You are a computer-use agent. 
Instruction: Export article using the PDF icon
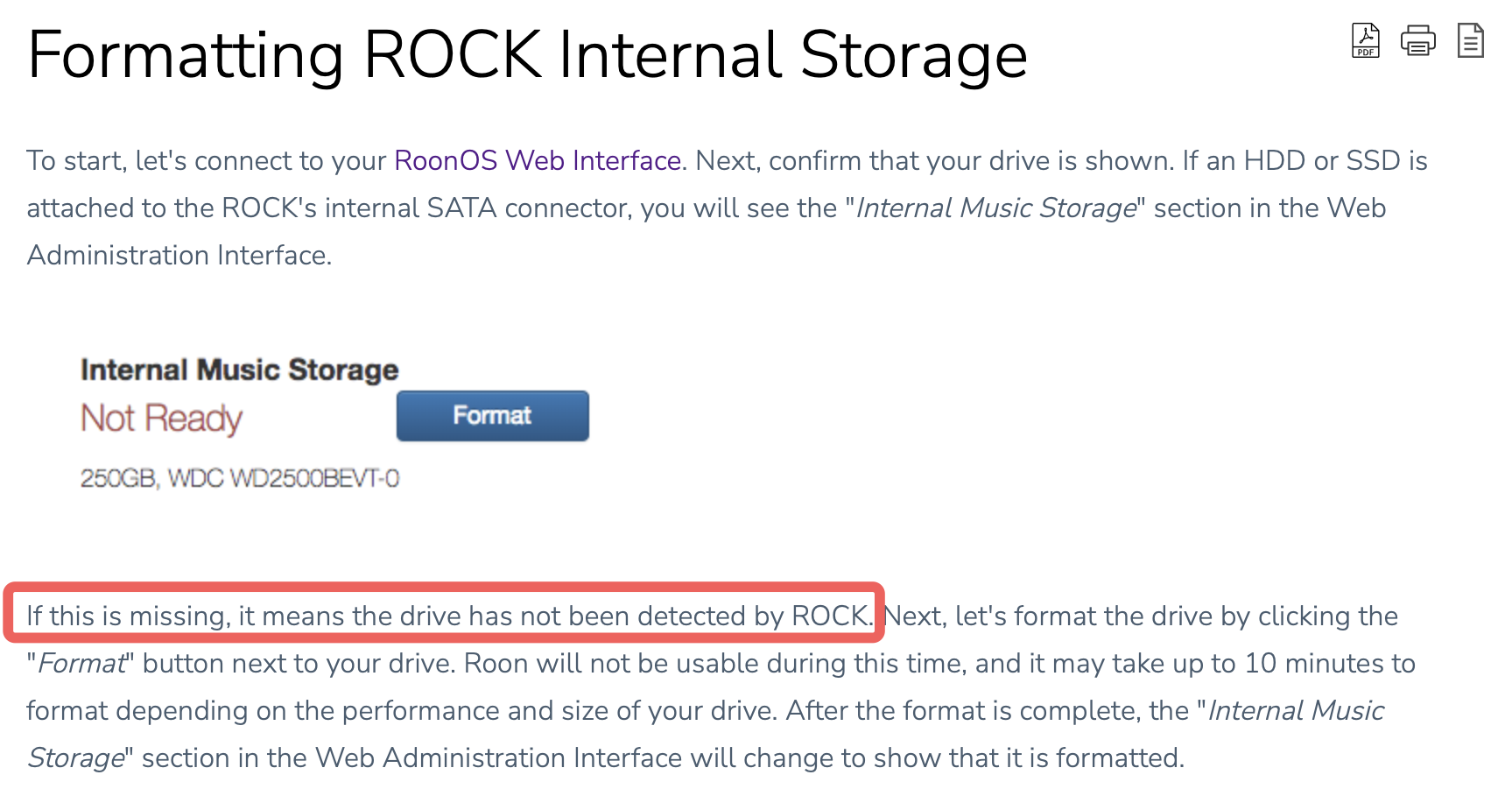point(1365,40)
